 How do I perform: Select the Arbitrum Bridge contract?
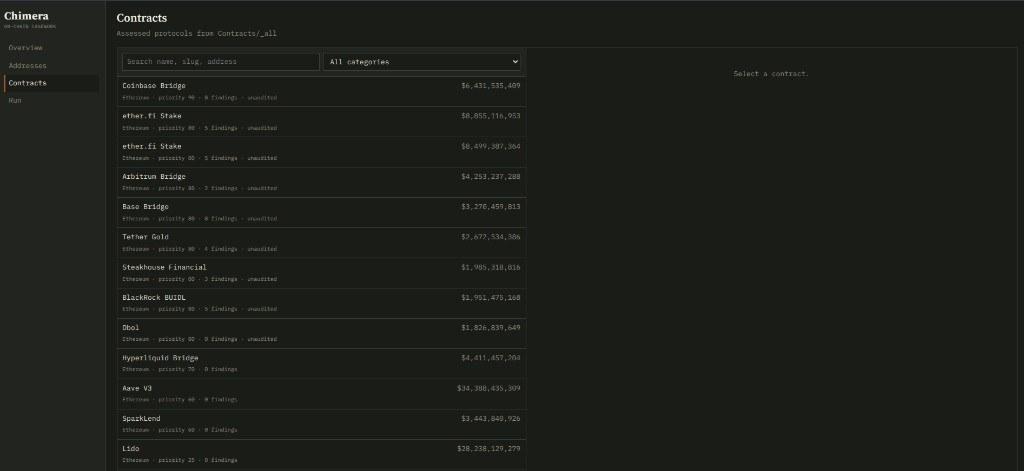point(321,182)
